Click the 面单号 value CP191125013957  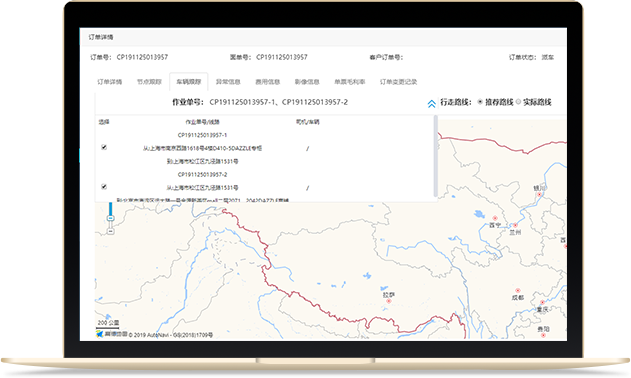coord(282,57)
